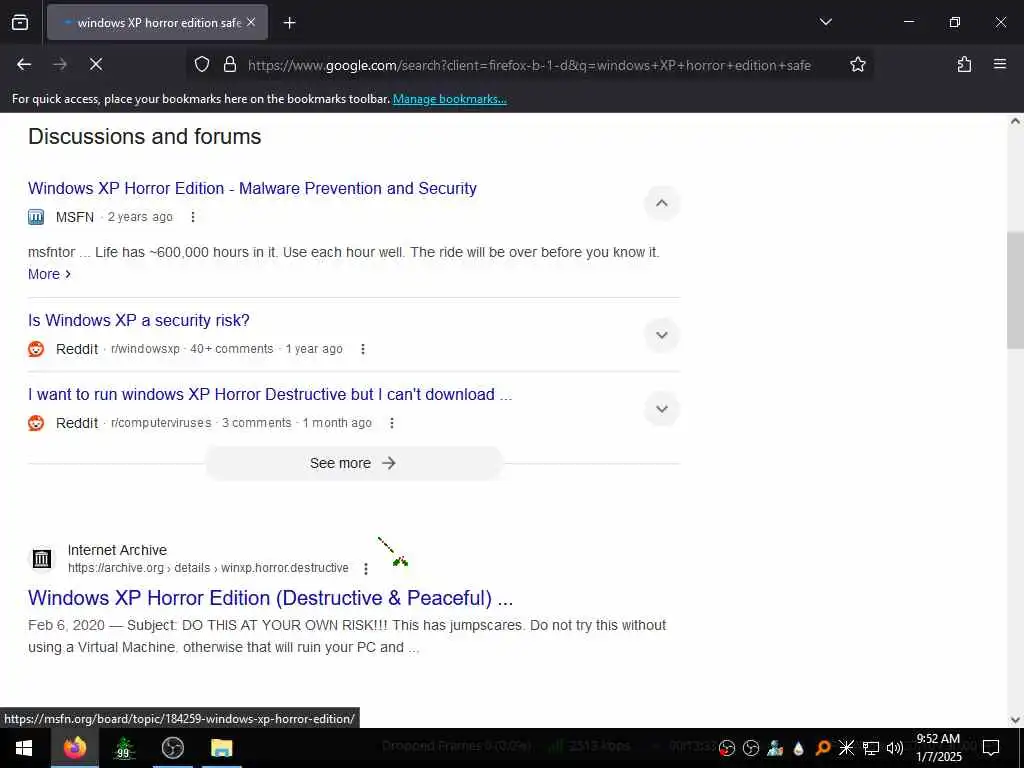Click the OBS tray icon with red dot
Screen dimensions: 1024x768
pos(726,748)
